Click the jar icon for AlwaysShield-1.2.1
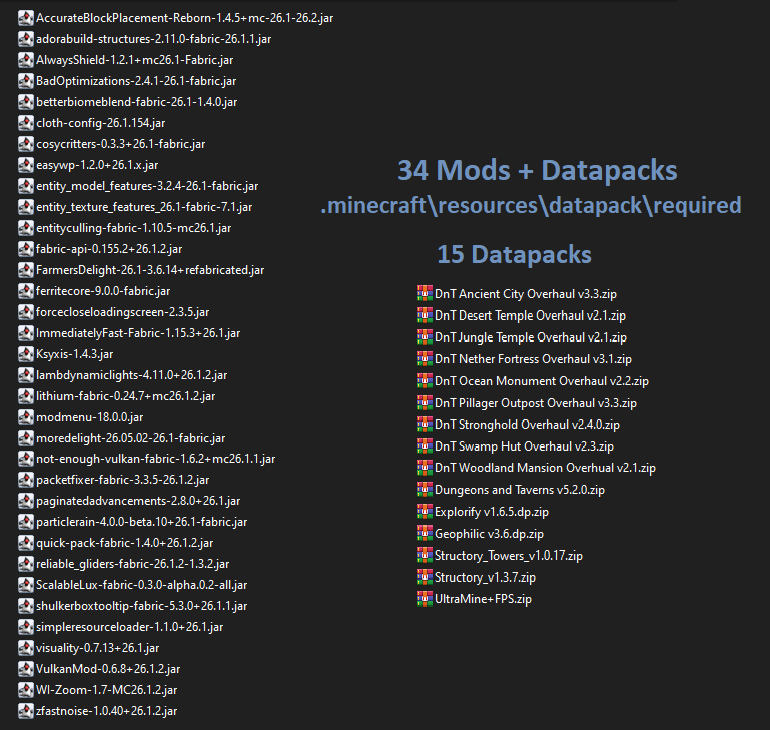This screenshot has height=730, width=770. [x=26, y=60]
